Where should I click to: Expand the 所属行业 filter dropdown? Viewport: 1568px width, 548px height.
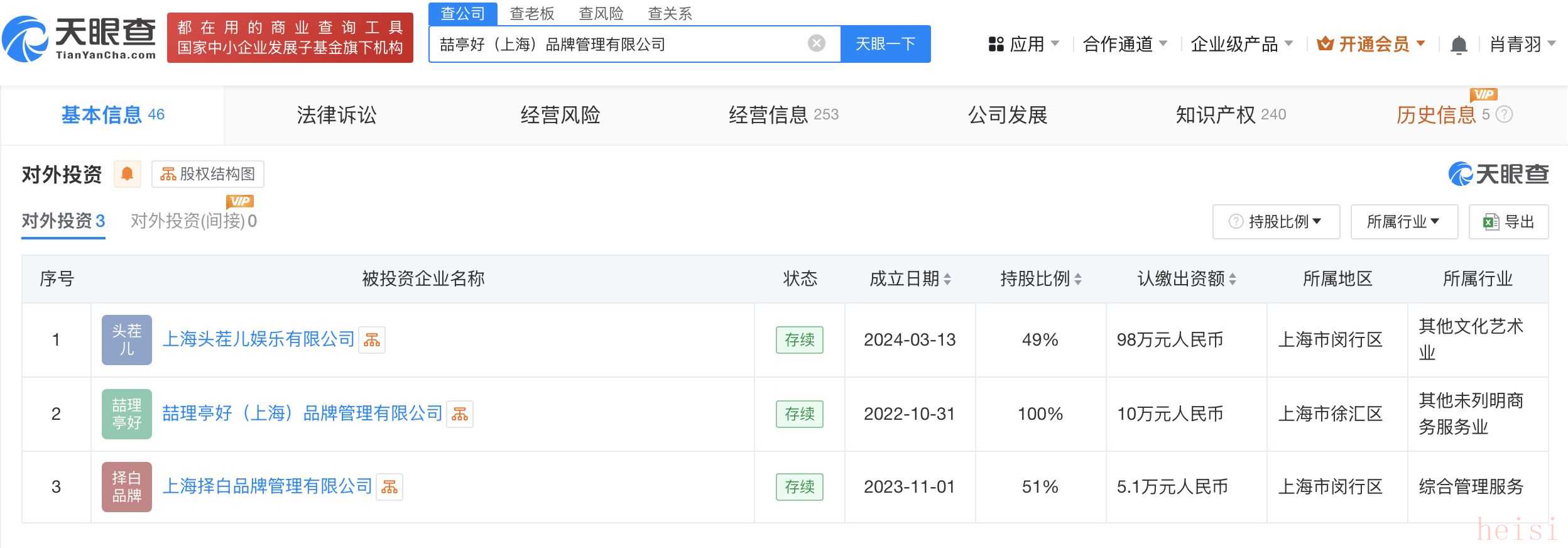click(x=1404, y=222)
